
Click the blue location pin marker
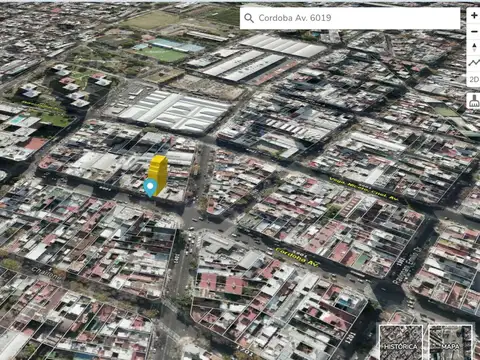[151, 188]
